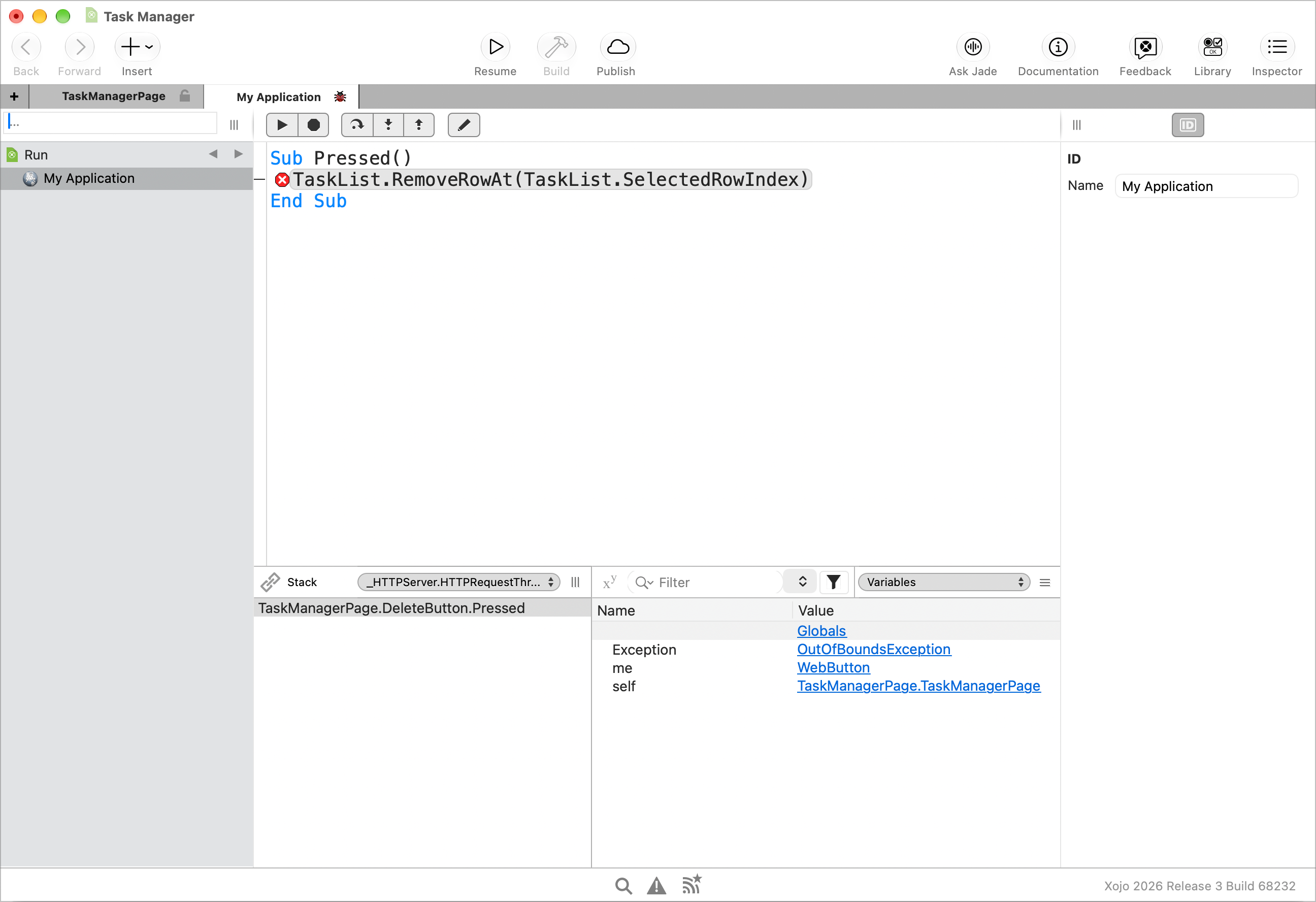Click the Step Over debugger button
Viewport: 1316px width, 902px height.
click(x=357, y=124)
